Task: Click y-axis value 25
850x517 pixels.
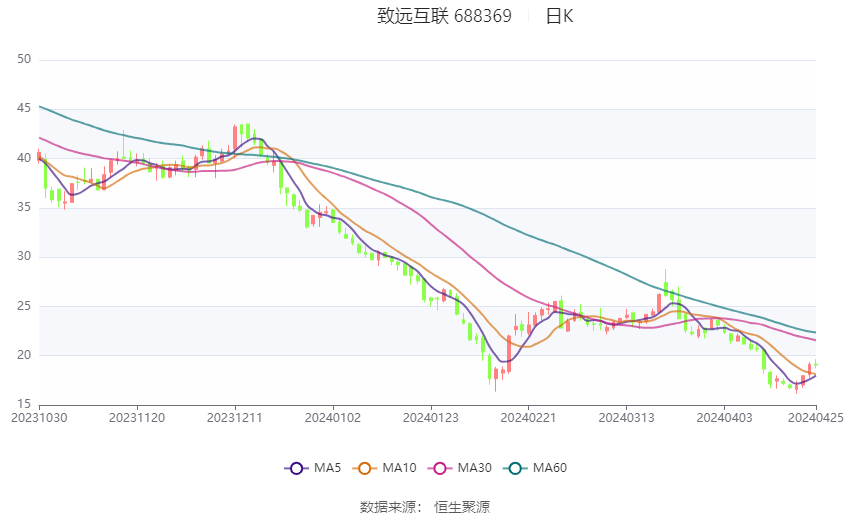Action: 24,306
